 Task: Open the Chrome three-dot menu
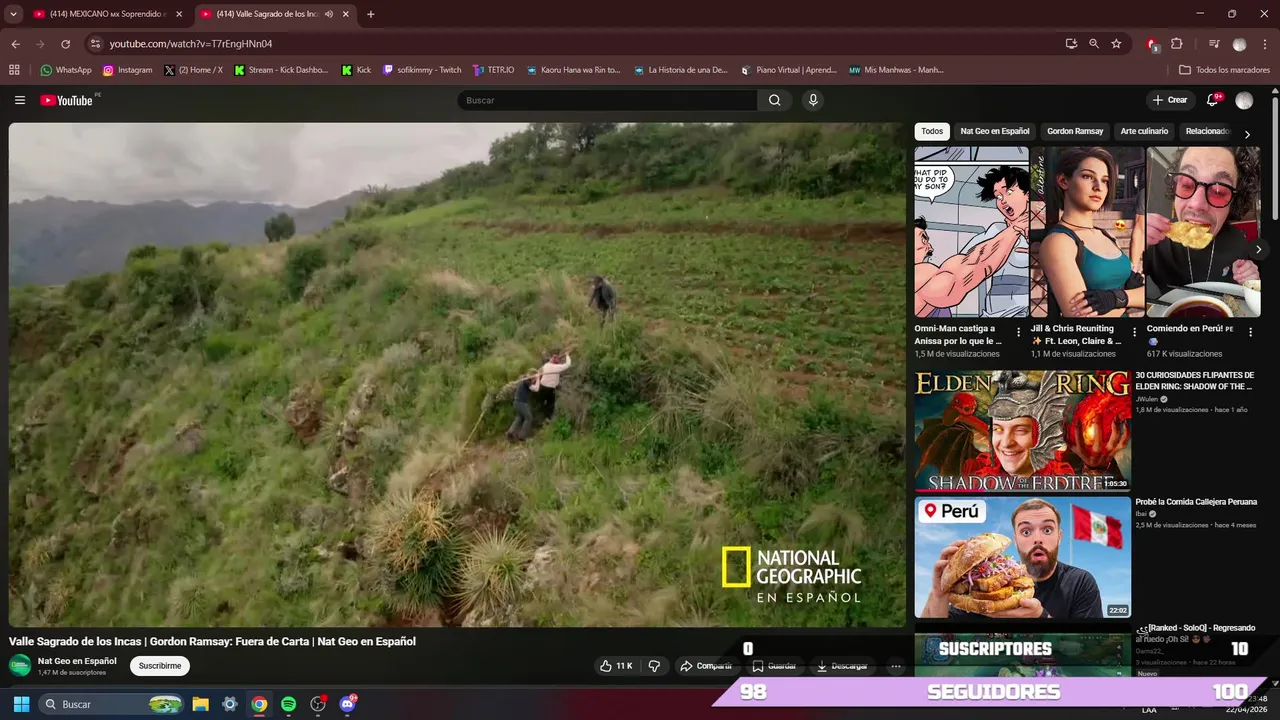pos(1264,44)
